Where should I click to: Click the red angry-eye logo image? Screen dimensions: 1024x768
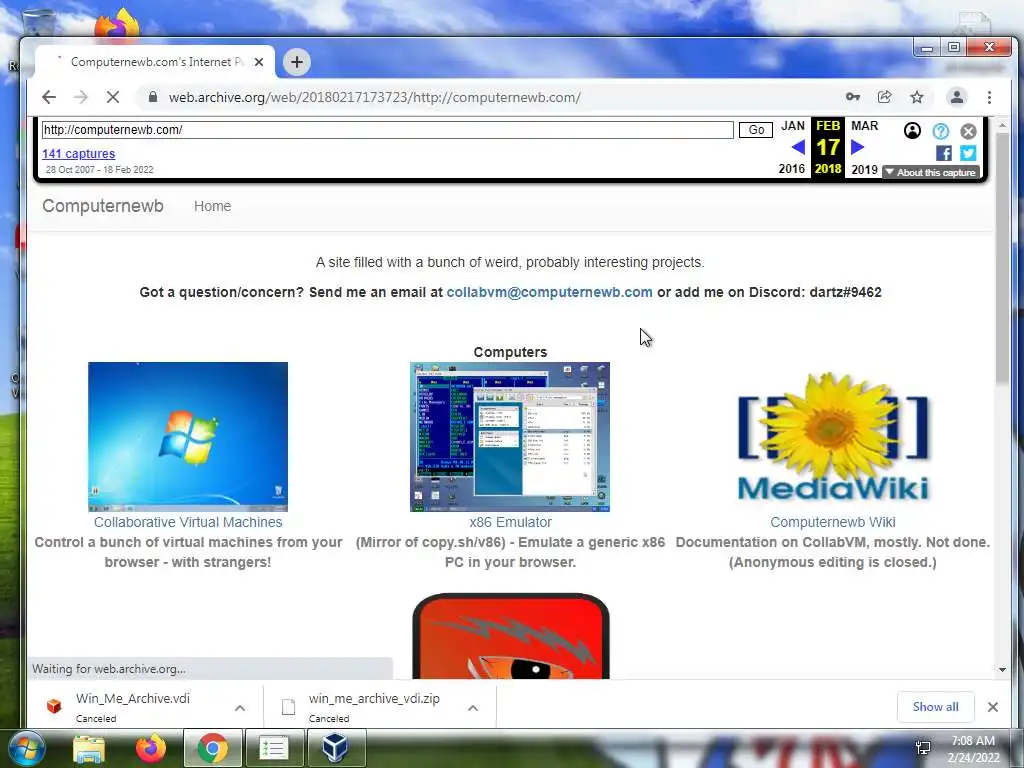point(511,636)
